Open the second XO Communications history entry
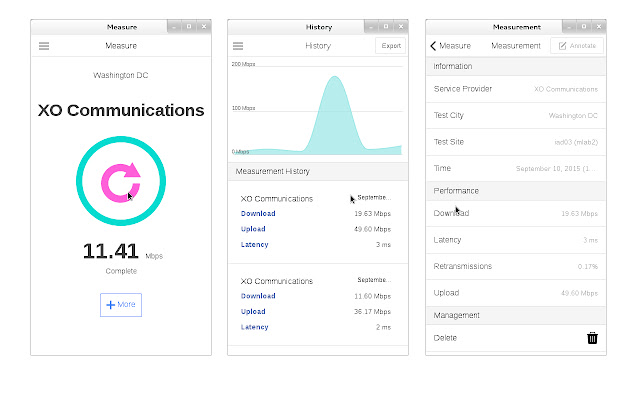The image size is (640, 400). pyautogui.click(x=318, y=304)
